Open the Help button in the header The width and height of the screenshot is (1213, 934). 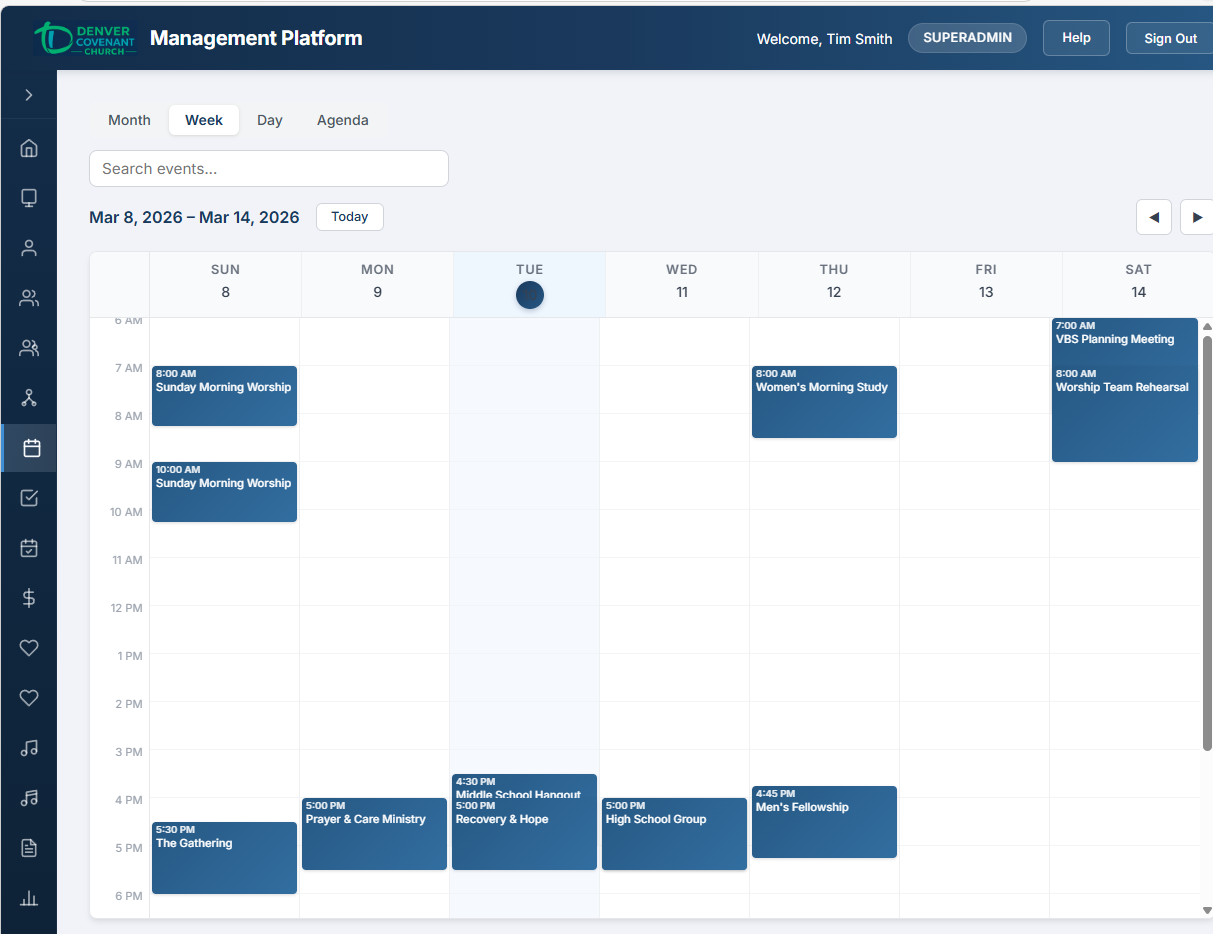pos(1076,37)
